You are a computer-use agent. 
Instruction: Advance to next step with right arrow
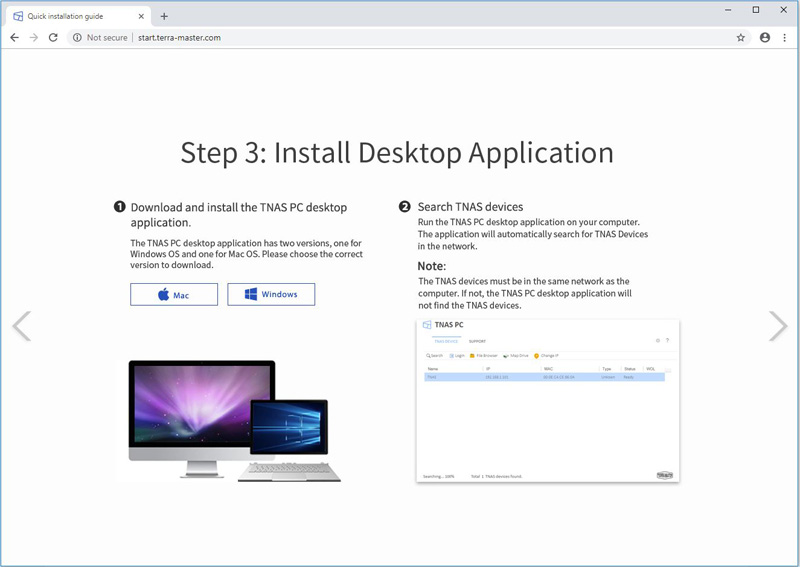pos(777,326)
